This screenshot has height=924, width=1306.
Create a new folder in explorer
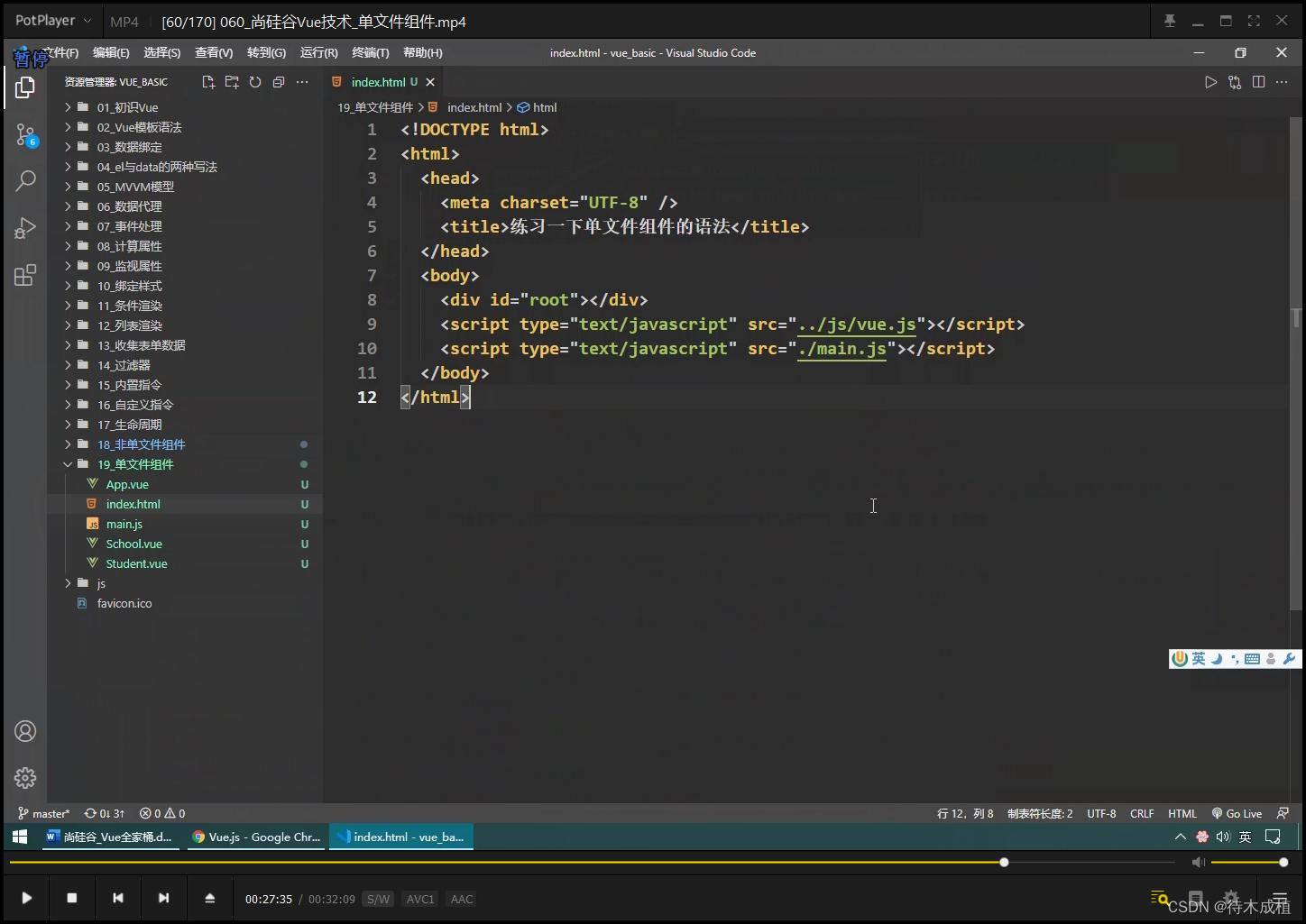232,82
